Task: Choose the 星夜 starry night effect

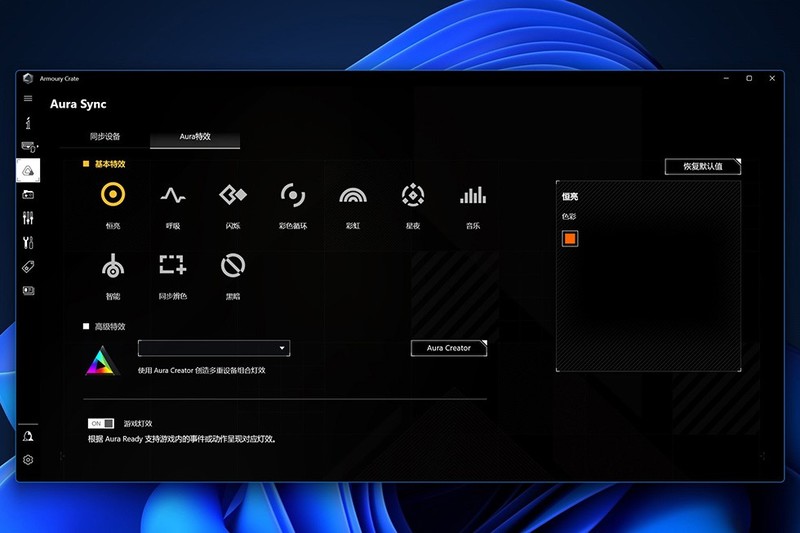Action: [413, 195]
